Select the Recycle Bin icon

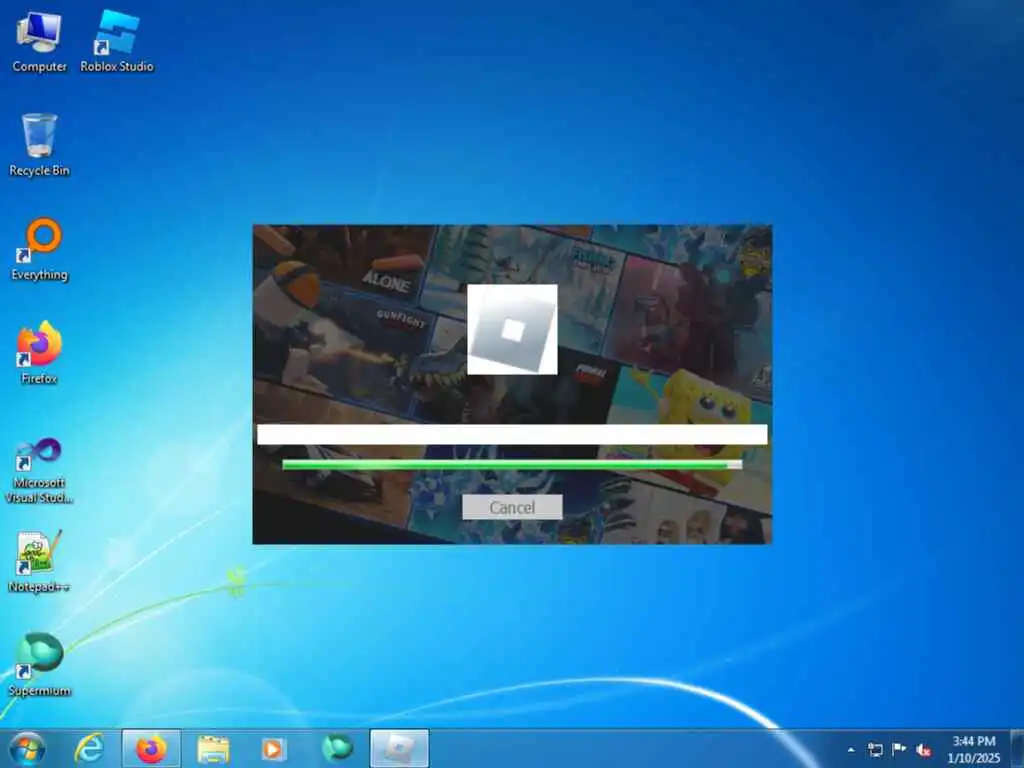click(x=39, y=145)
